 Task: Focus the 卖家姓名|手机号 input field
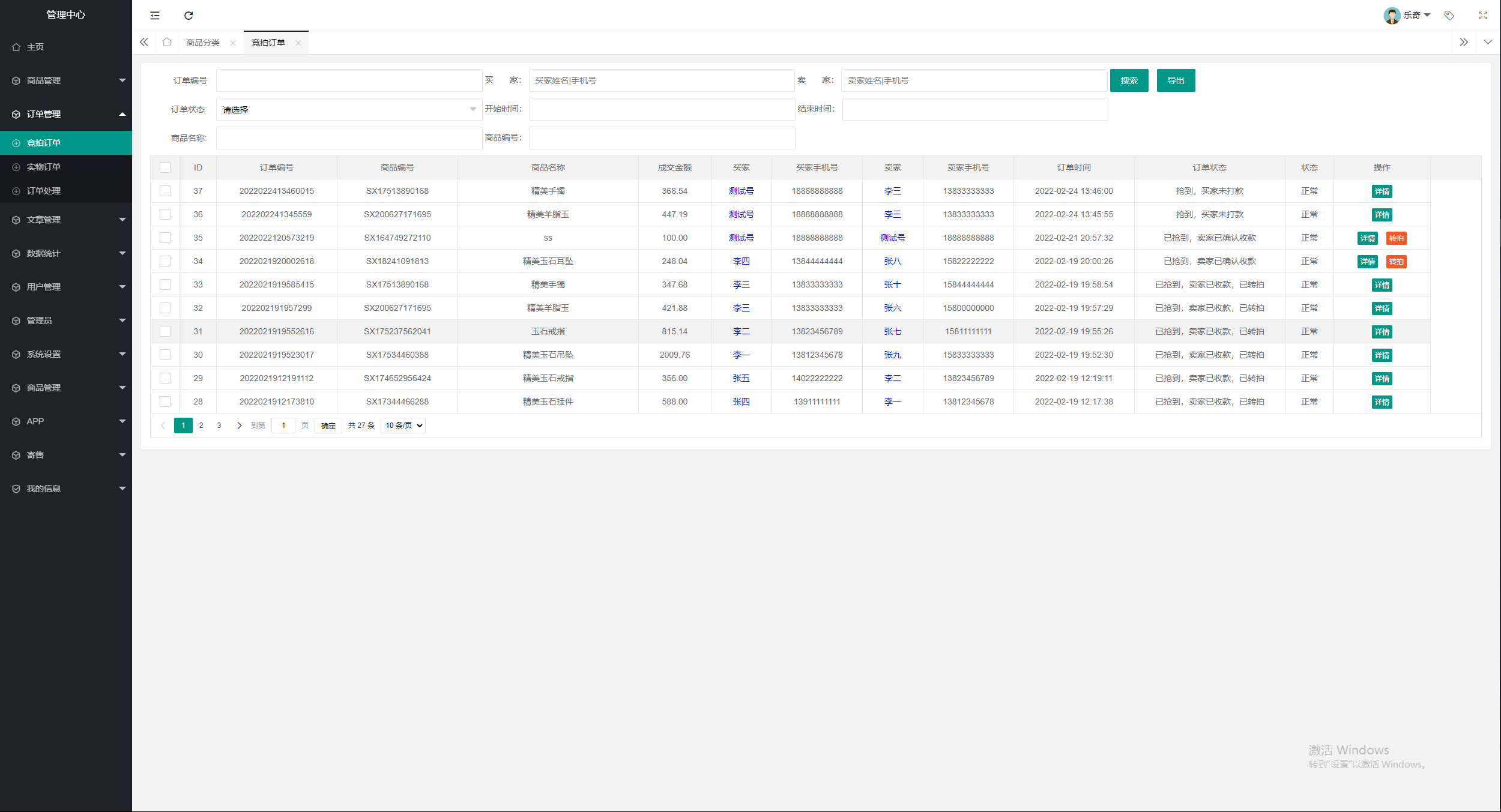[974, 80]
